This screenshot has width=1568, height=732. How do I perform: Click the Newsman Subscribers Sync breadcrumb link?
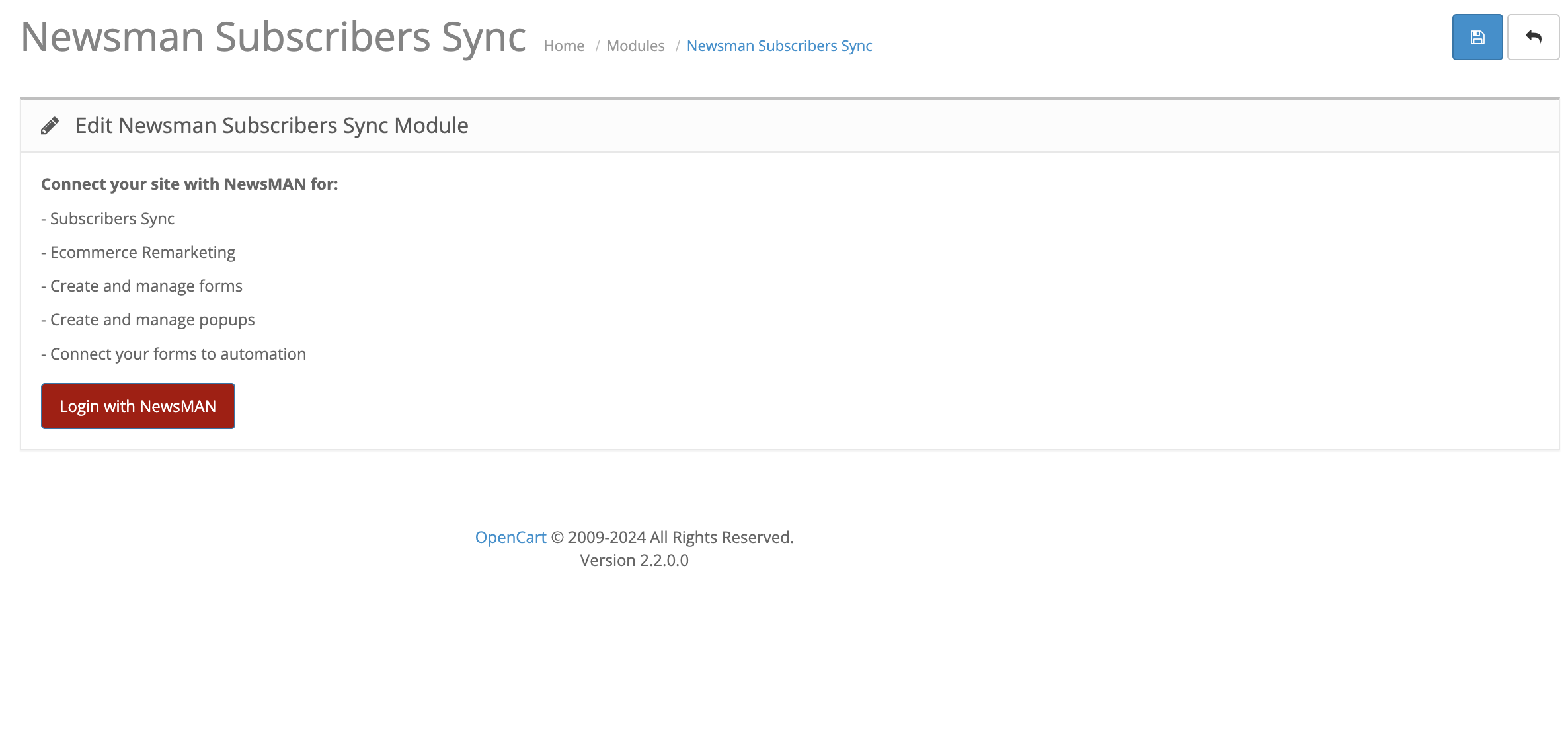click(x=779, y=46)
